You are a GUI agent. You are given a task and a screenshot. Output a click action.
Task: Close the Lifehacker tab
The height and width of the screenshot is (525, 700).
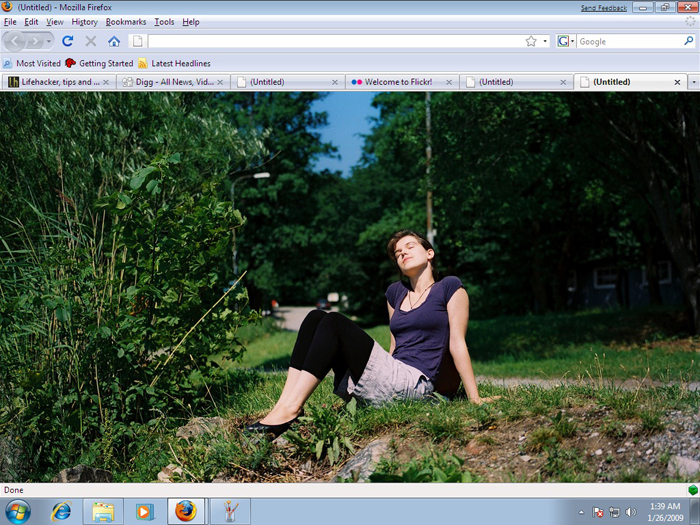tap(106, 82)
